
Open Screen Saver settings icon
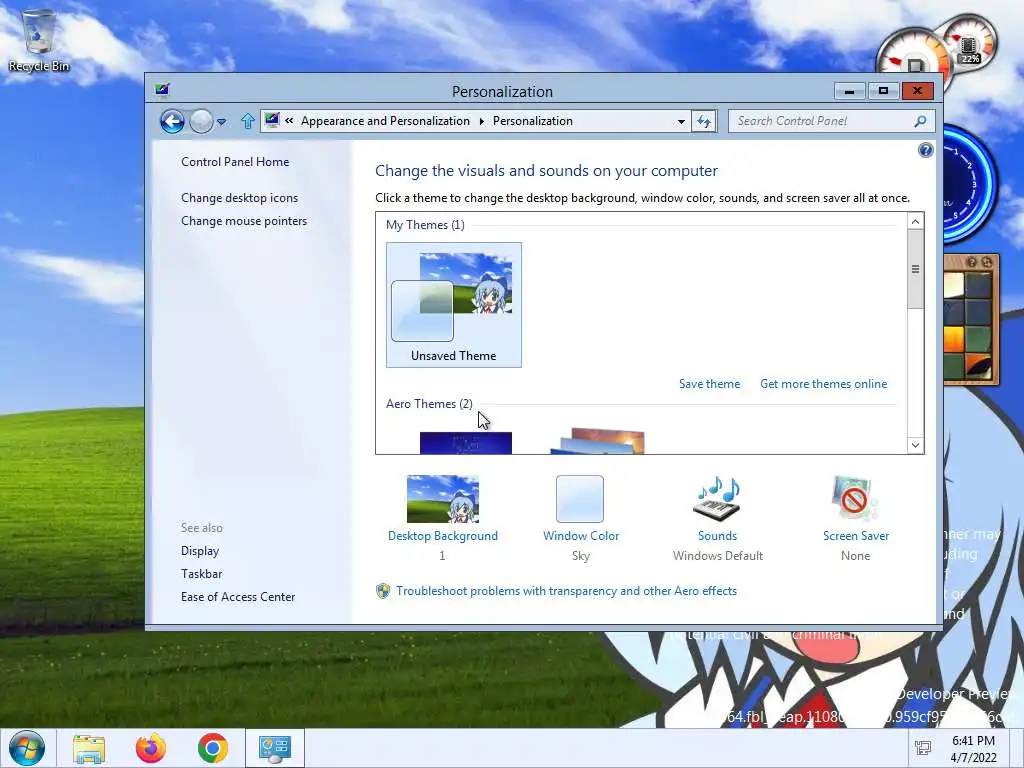click(854, 499)
